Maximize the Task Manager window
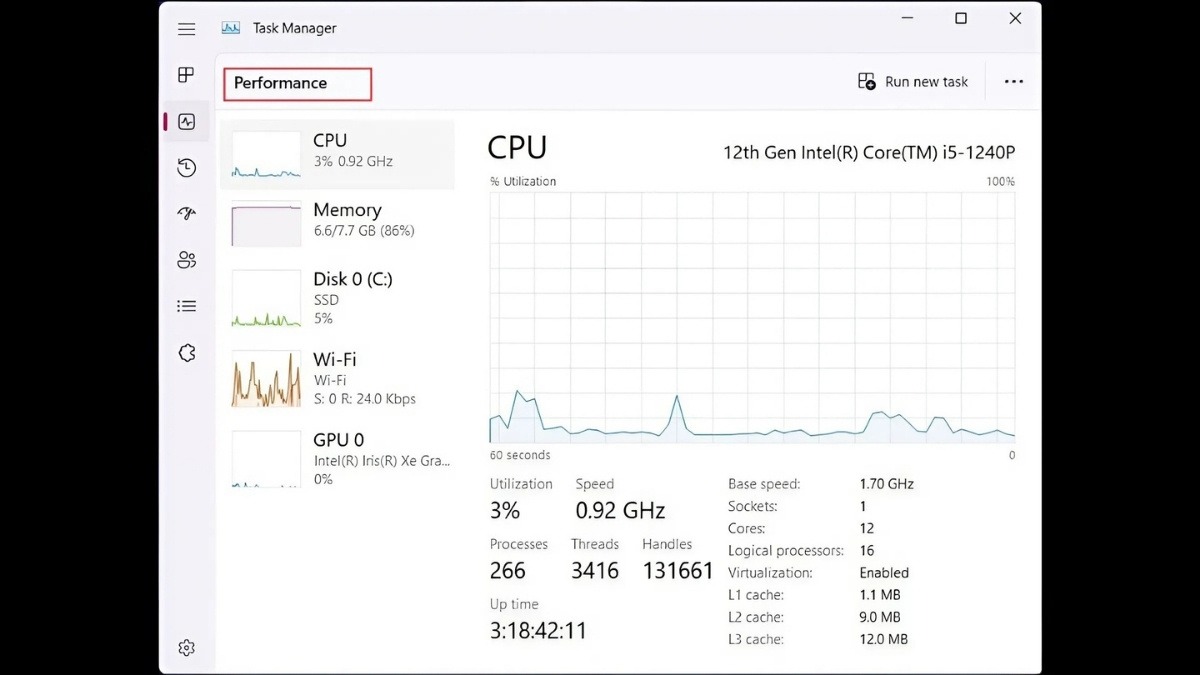The width and height of the screenshot is (1200, 675). [961, 19]
